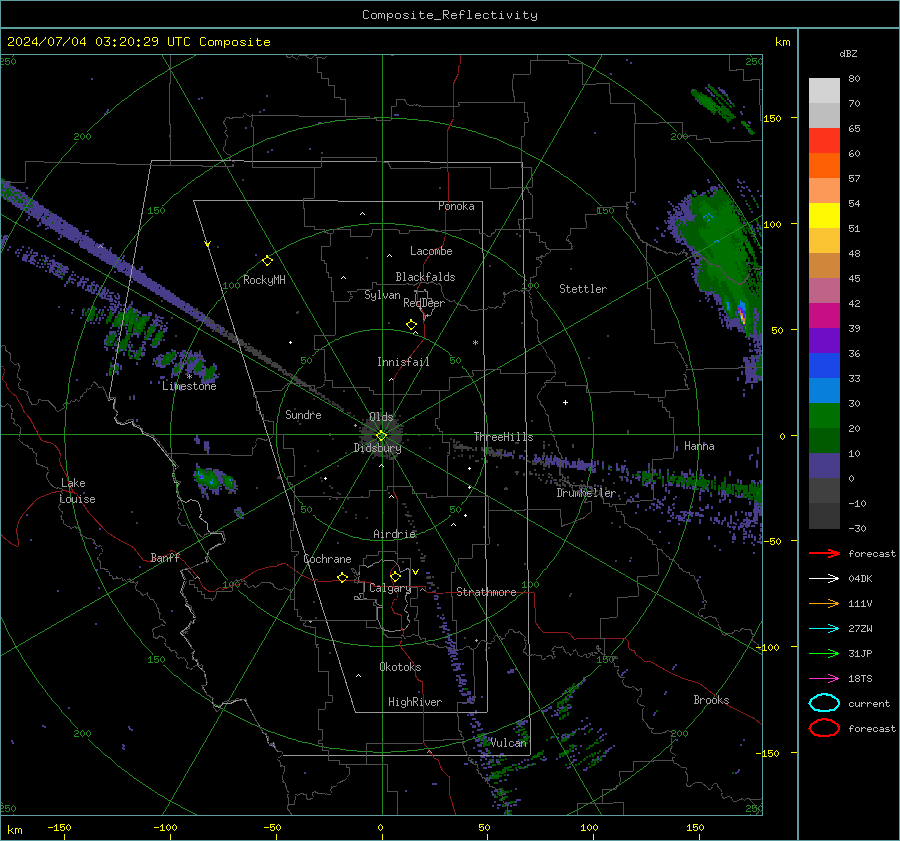Click the Sundre town label
This screenshot has width=900, height=841.
pyautogui.click(x=303, y=414)
